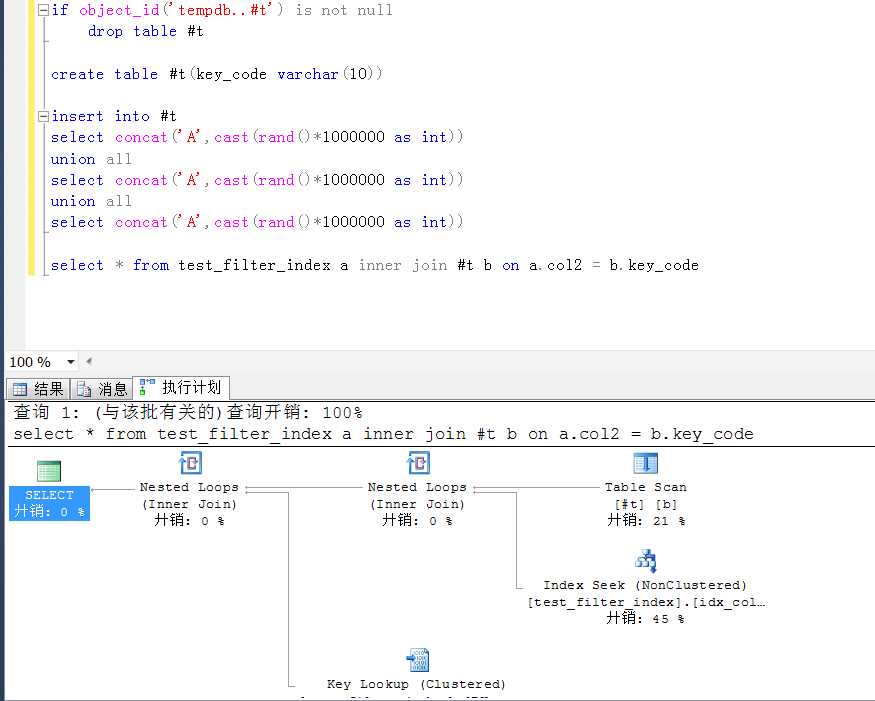This screenshot has width=875, height=701.
Task: Switch to the 执行计划 tab
Action: coord(181,387)
